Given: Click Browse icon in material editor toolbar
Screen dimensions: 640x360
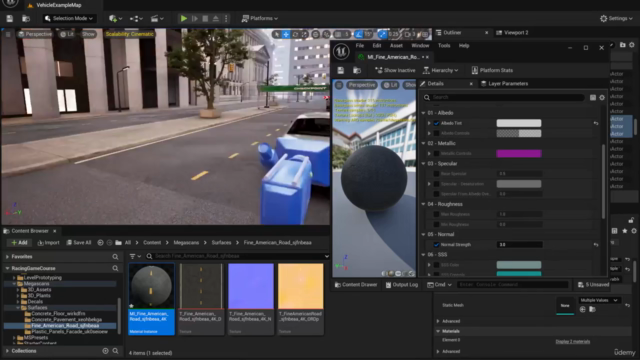Looking at the screenshot, I should click(x=357, y=70).
